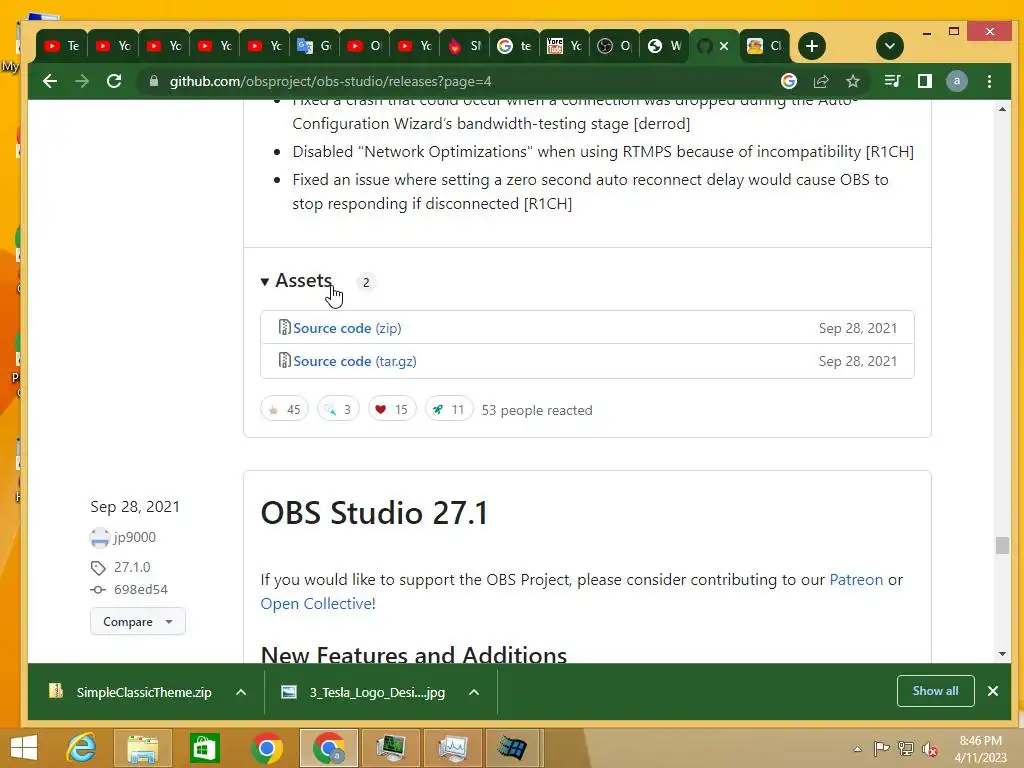The width and height of the screenshot is (1024, 768).
Task: Open Windows Store from taskbar
Action: pyautogui.click(x=204, y=748)
